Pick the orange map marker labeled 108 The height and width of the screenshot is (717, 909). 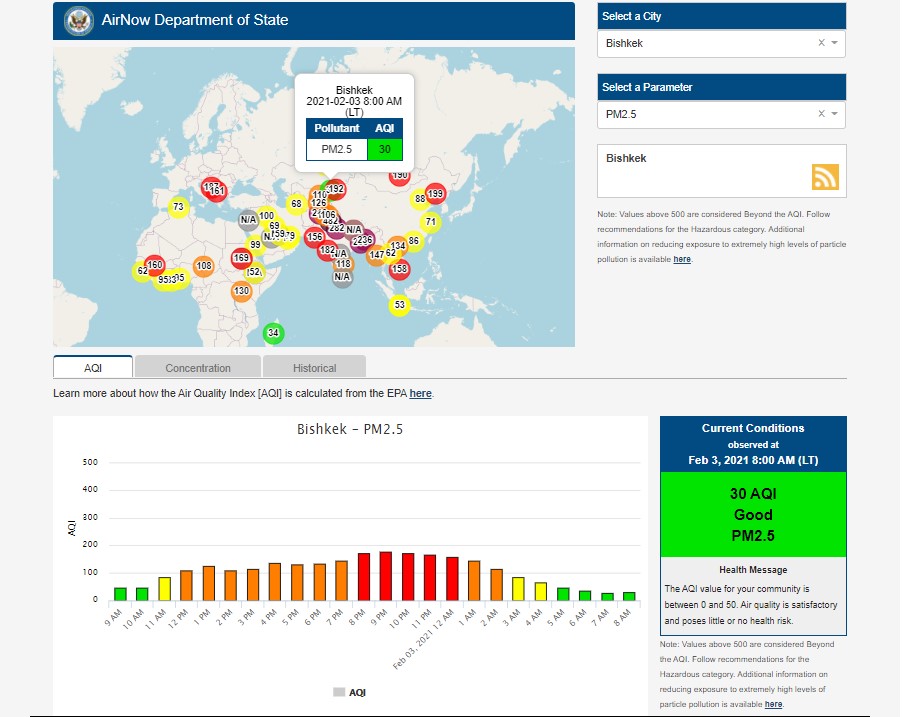pyautogui.click(x=204, y=266)
